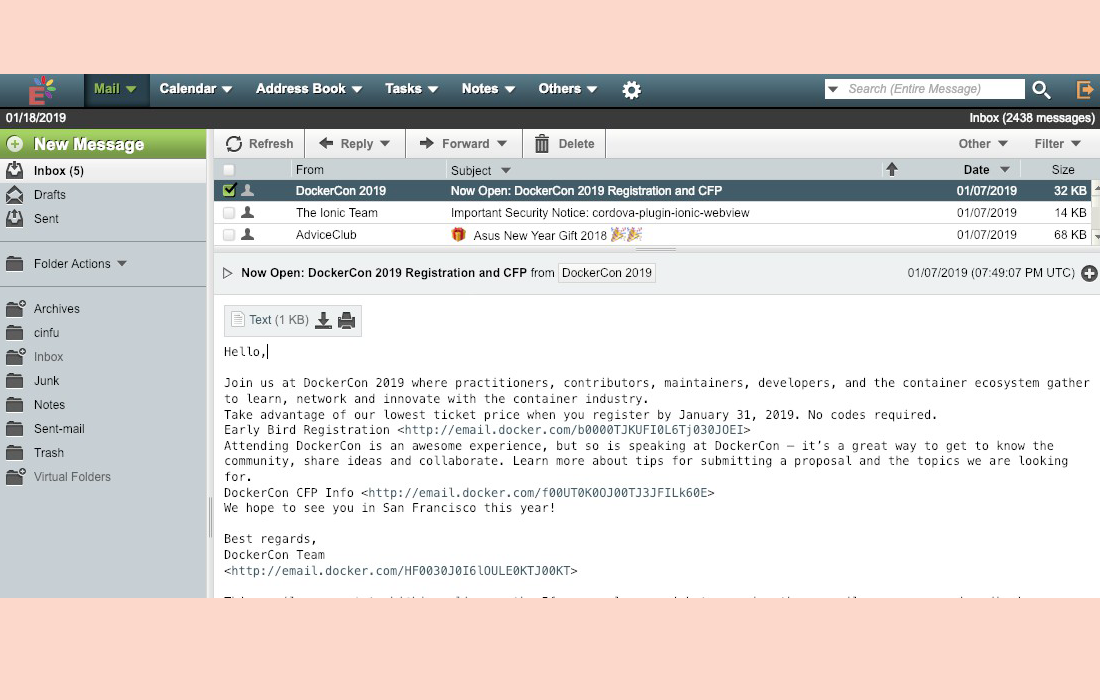The image size is (1100, 700).
Task: Click the DockerCon 2019 sender chip
Action: (607, 273)
